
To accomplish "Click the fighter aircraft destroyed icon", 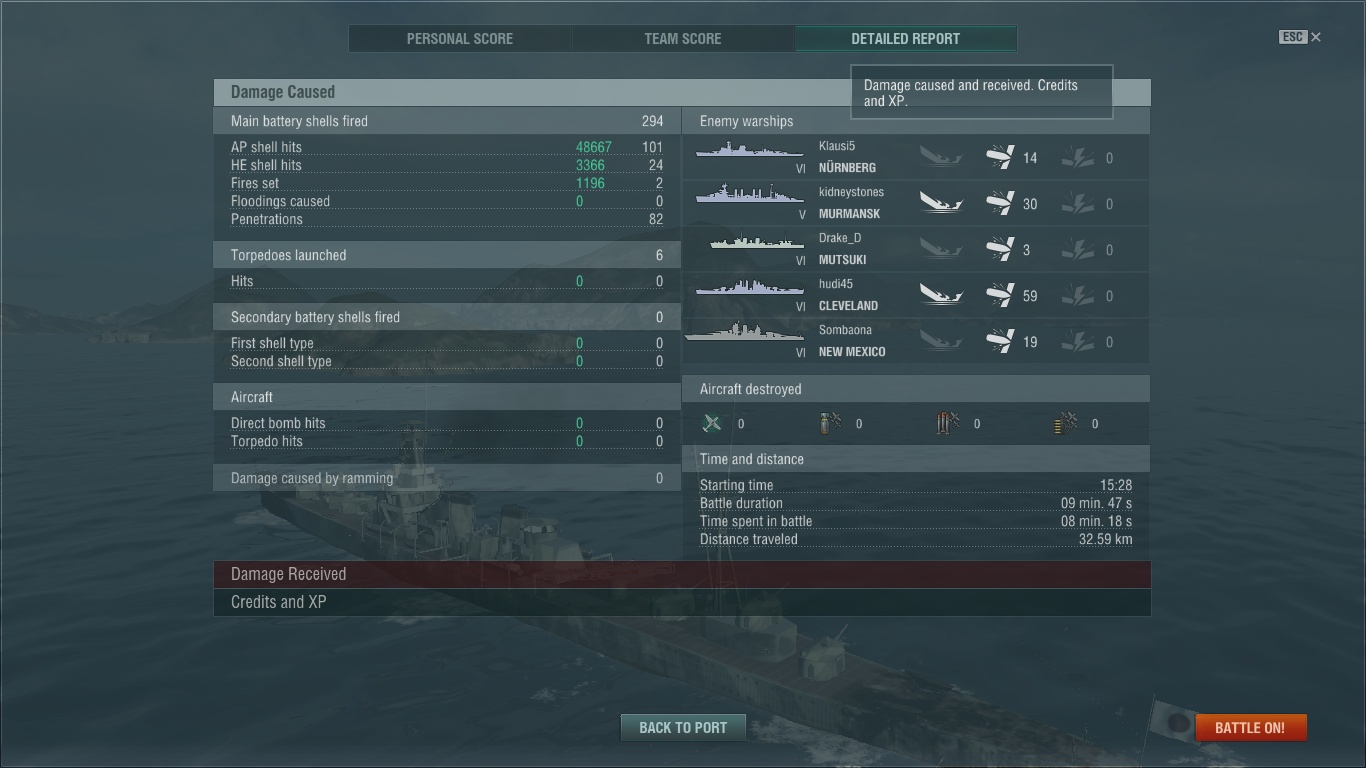I will pyautogui.click(x=712, y=423).
